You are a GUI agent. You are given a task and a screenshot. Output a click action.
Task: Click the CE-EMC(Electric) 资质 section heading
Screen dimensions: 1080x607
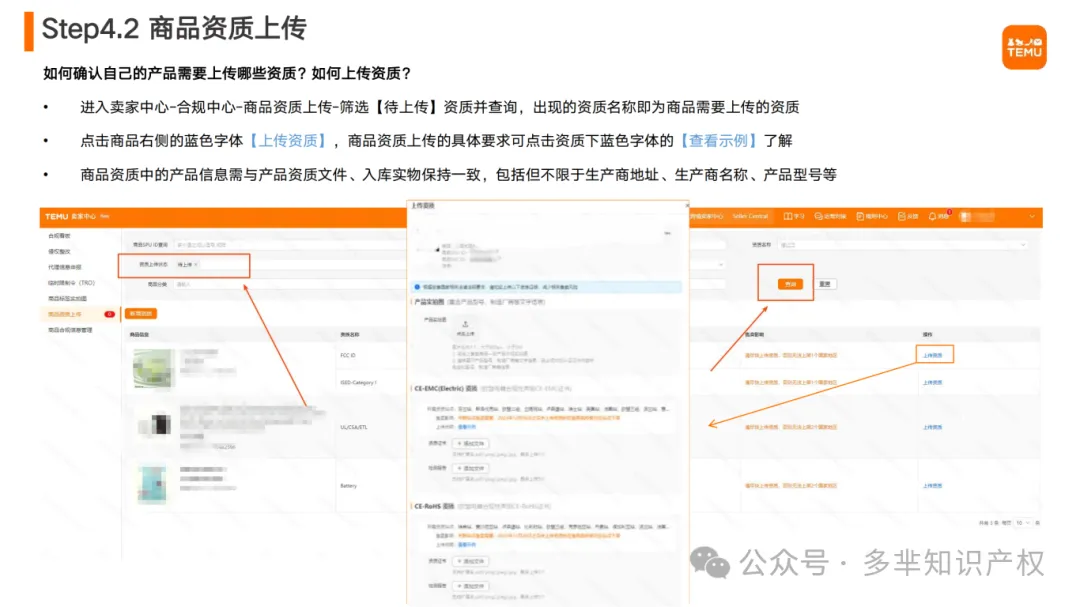click(x=446, y=389)
